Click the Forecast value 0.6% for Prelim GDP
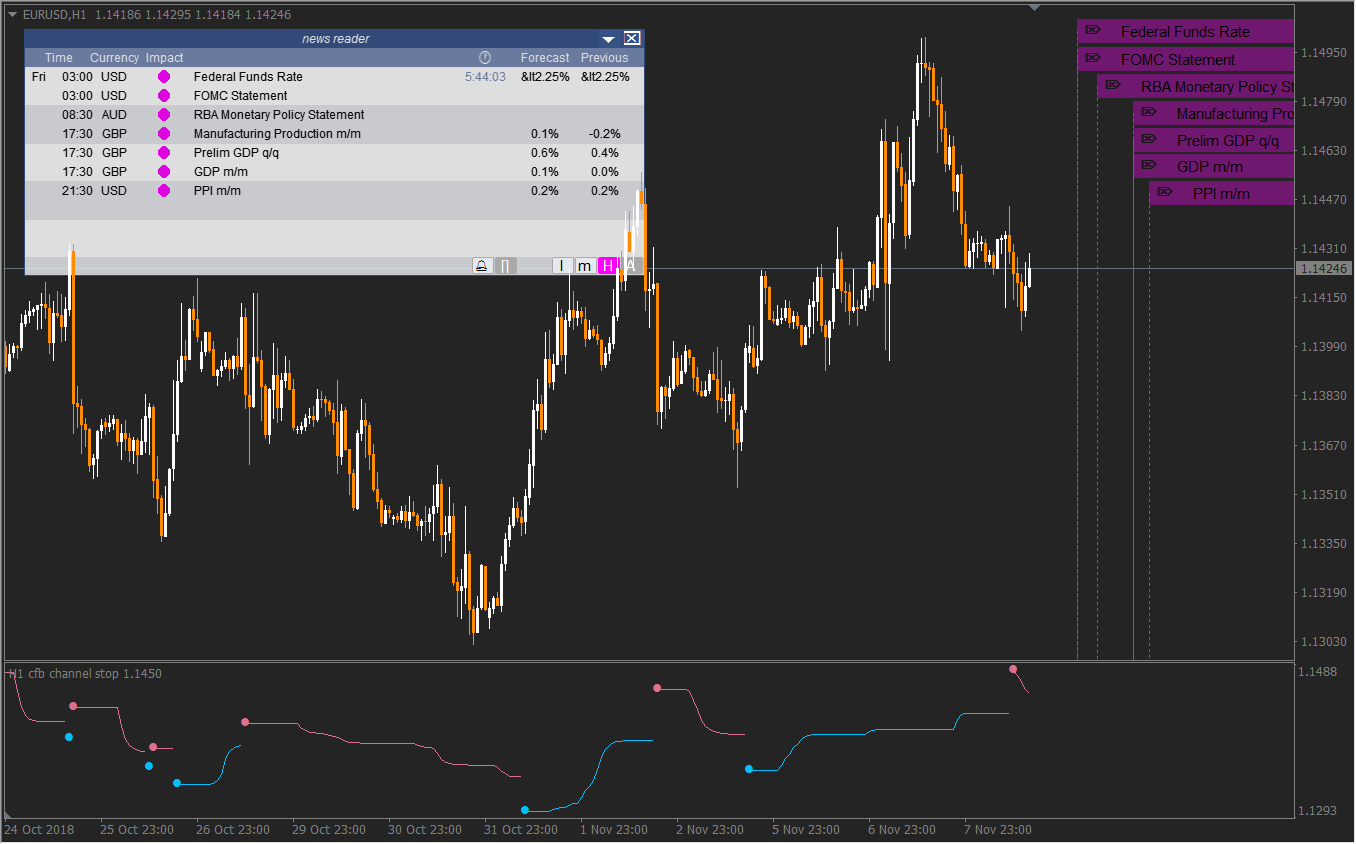 (545, 153)
